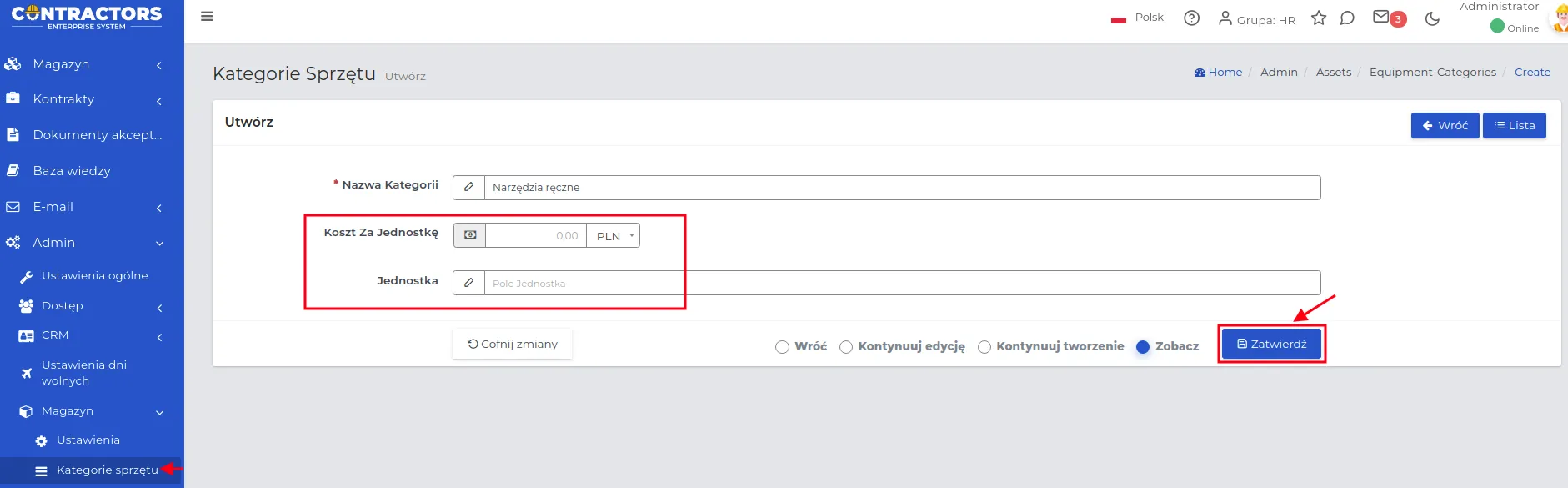Screen dimensions: 1568x488
Task: Click the favorites star icon
Action: pyautogui.click(x=1319, y=18)
